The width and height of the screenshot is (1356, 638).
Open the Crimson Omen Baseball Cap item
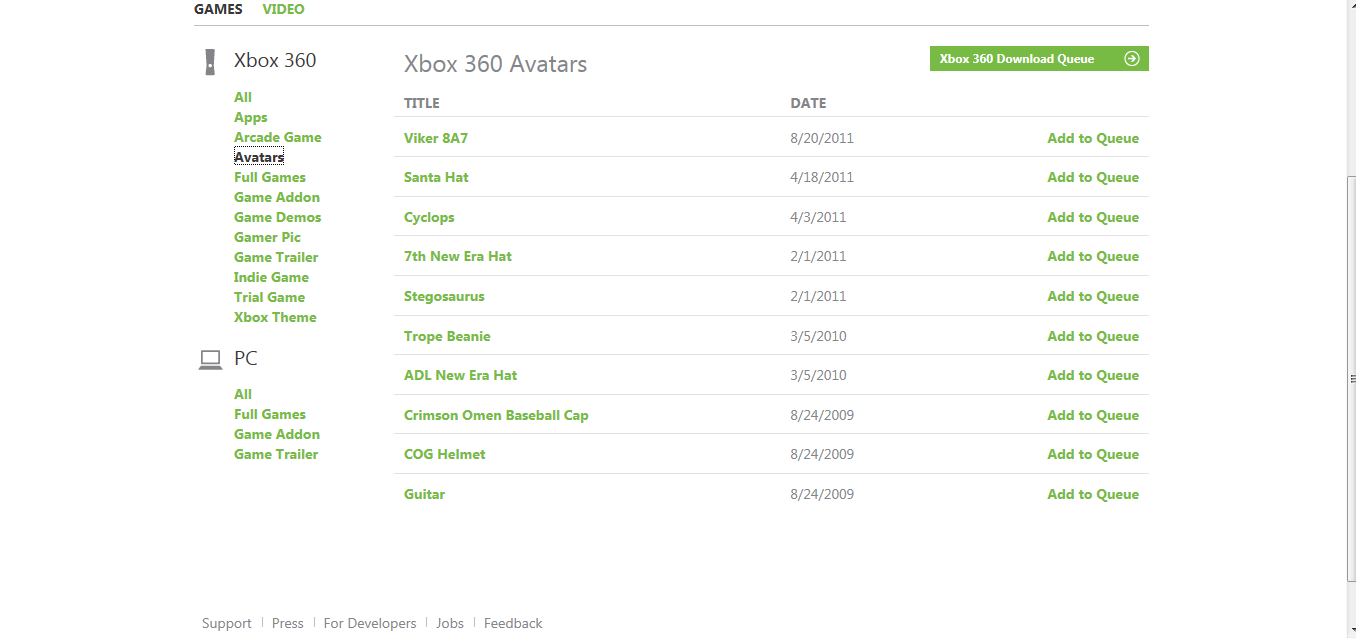click(x=496, y=415)
